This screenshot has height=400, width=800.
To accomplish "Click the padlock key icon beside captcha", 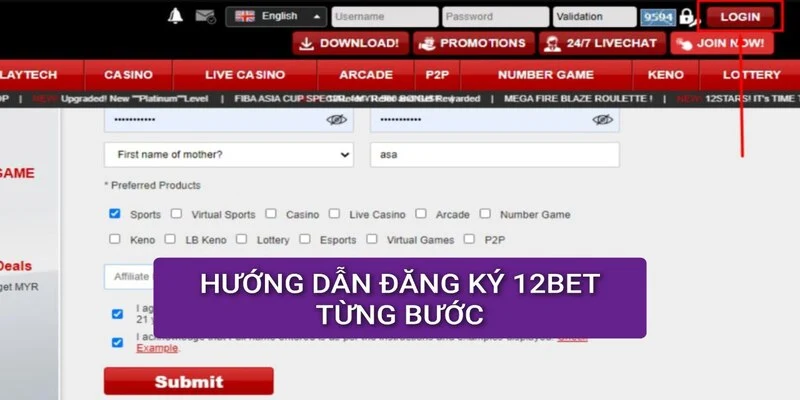I will 690,17.
